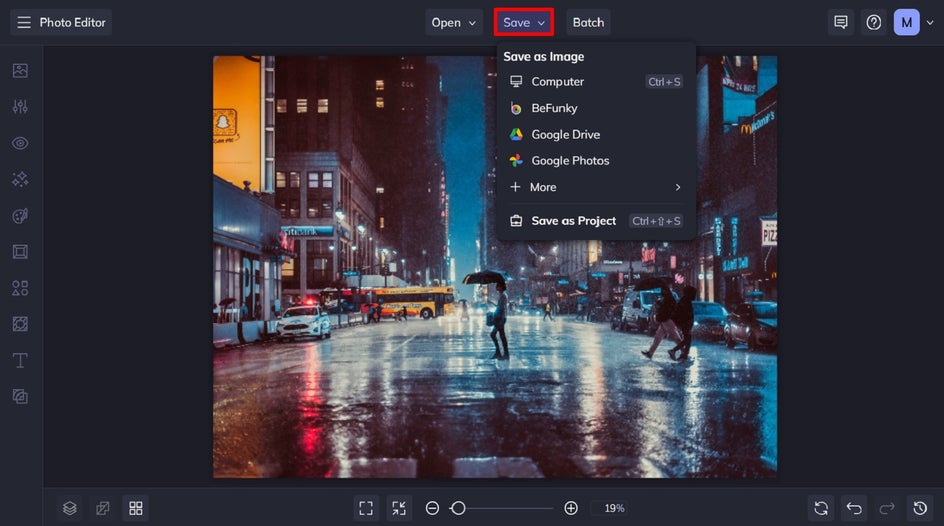Open the Layers panel at bottom
This screenshot has width=944, height=526.
[70, 508]
